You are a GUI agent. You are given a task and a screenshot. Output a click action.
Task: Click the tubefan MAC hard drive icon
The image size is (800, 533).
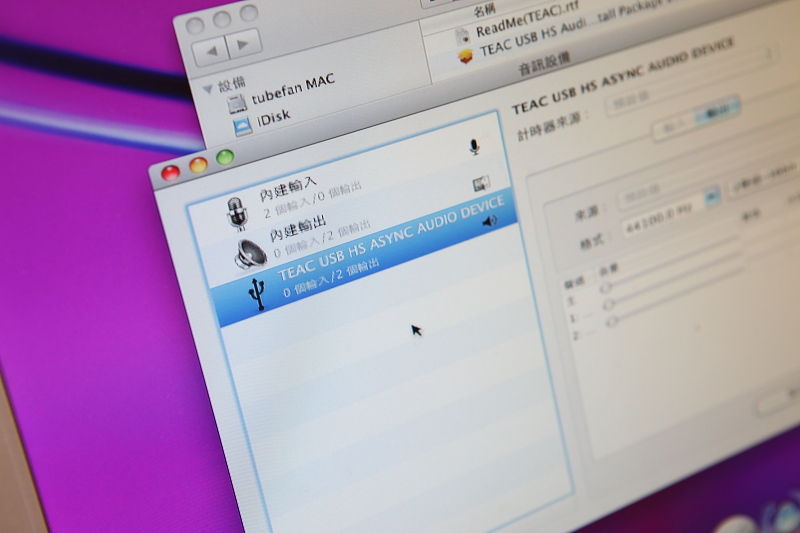tap(237, 103)
